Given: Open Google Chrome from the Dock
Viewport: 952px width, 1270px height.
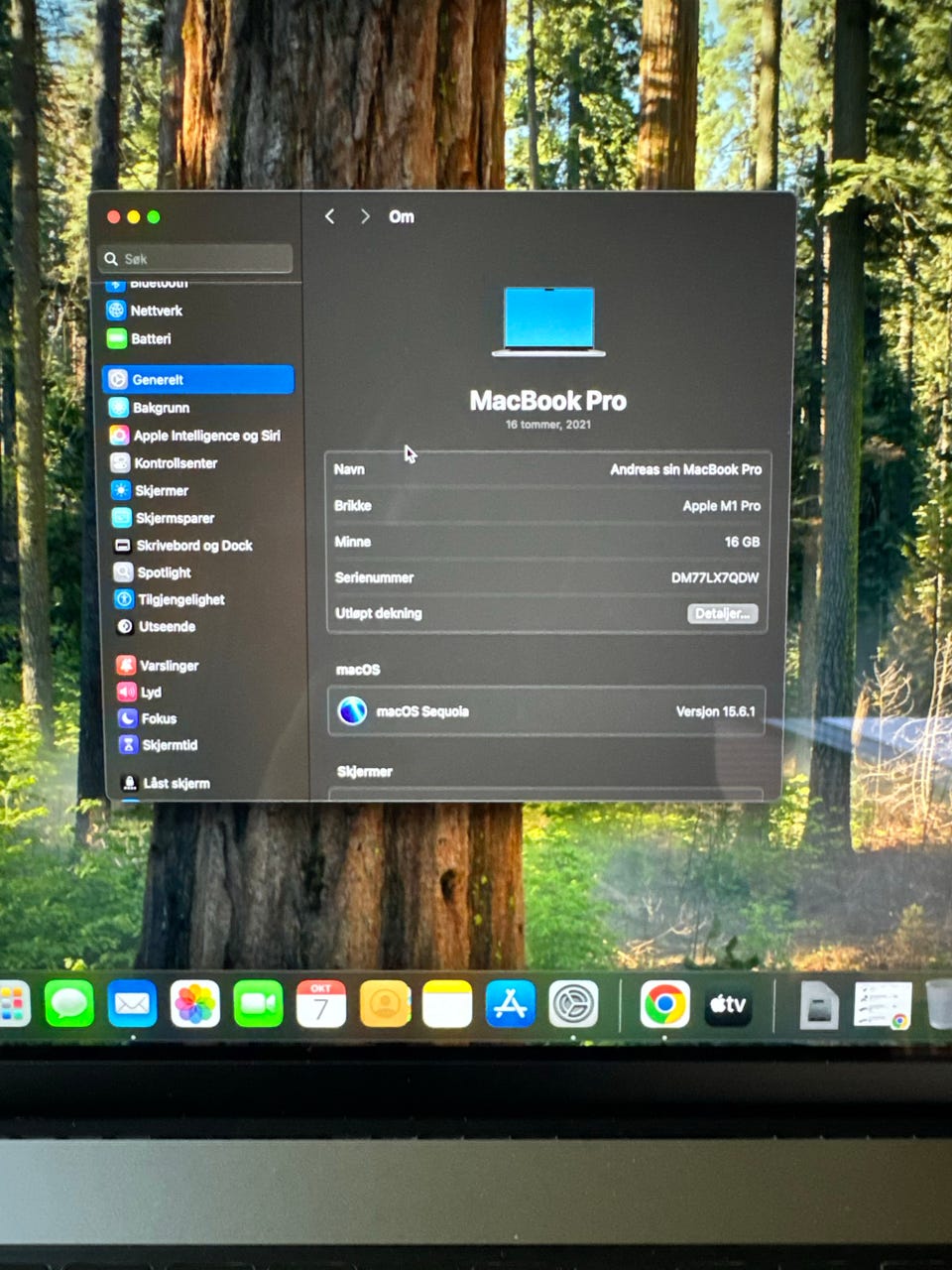Looking at the screenshot, I should pyautogui.click(x=664, y=1005).
